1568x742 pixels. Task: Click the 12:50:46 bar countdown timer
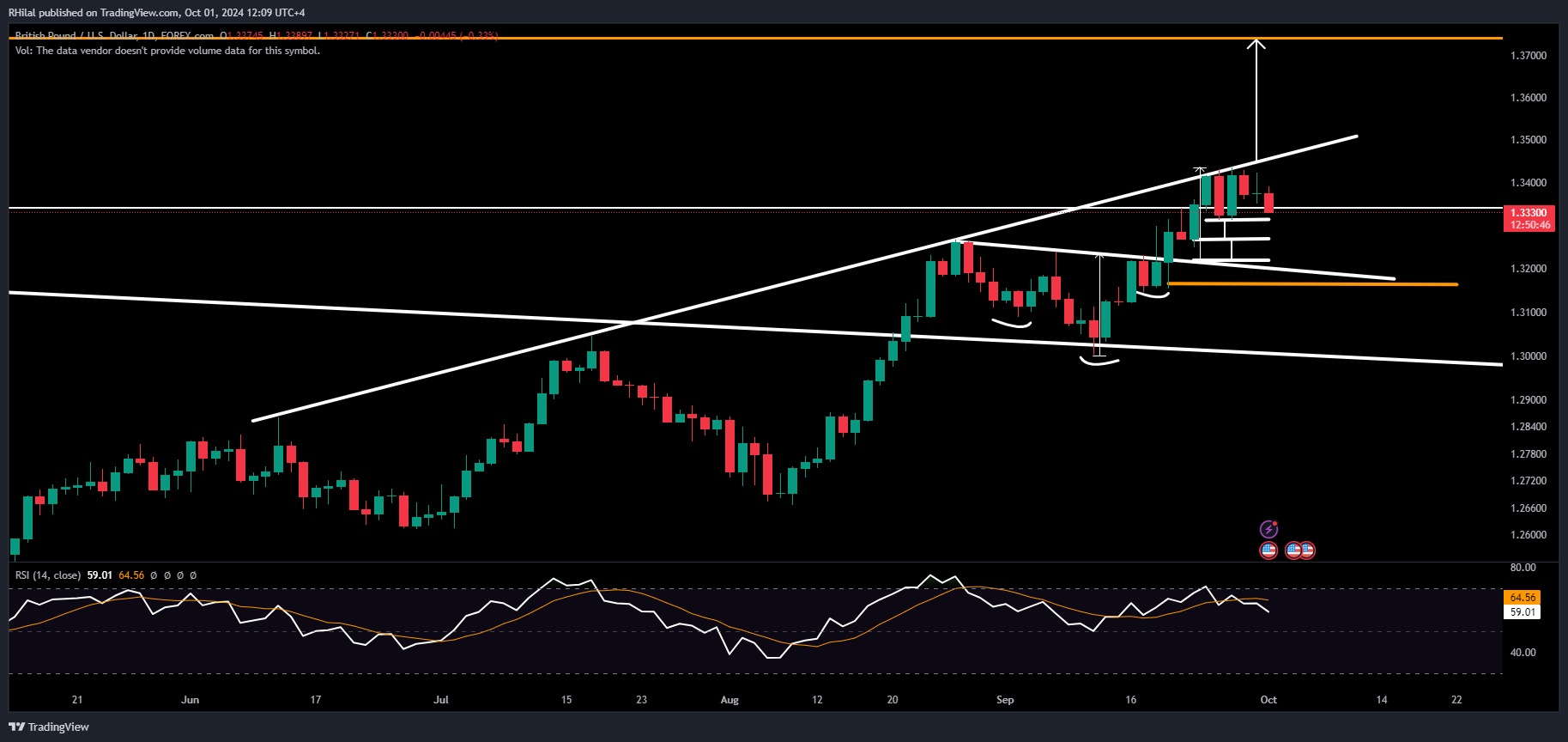[x=1529, y=225]
